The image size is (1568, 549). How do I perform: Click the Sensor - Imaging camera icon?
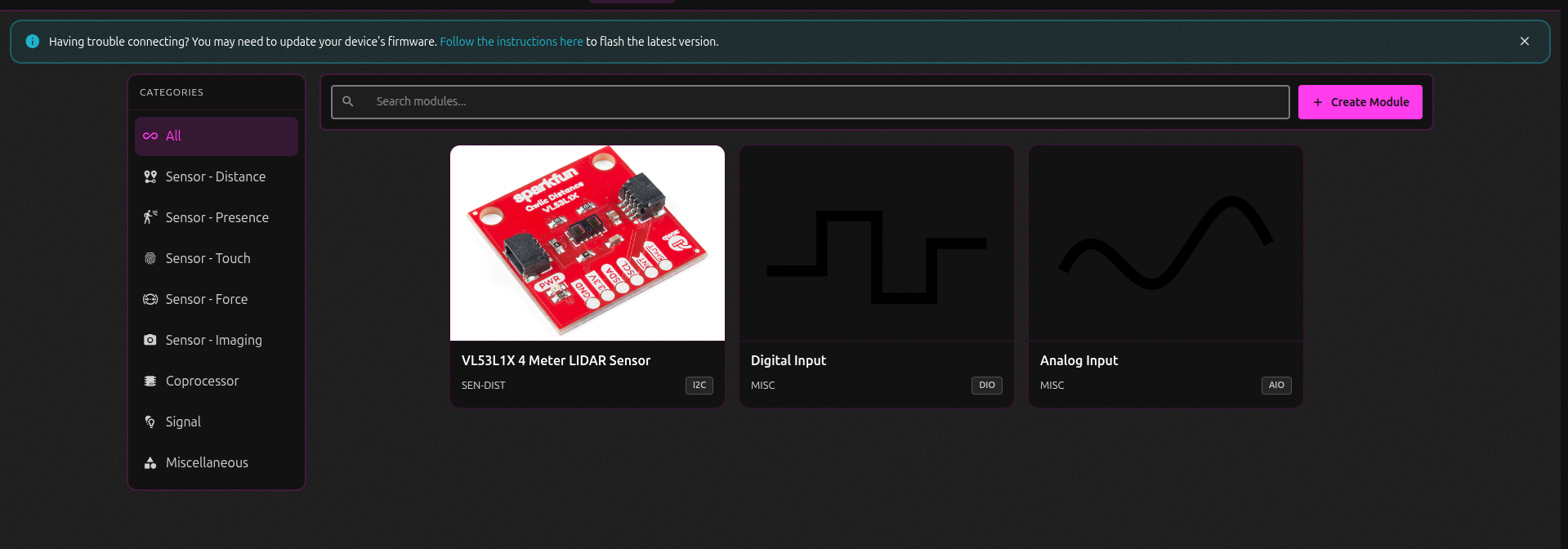coord(150,340)
